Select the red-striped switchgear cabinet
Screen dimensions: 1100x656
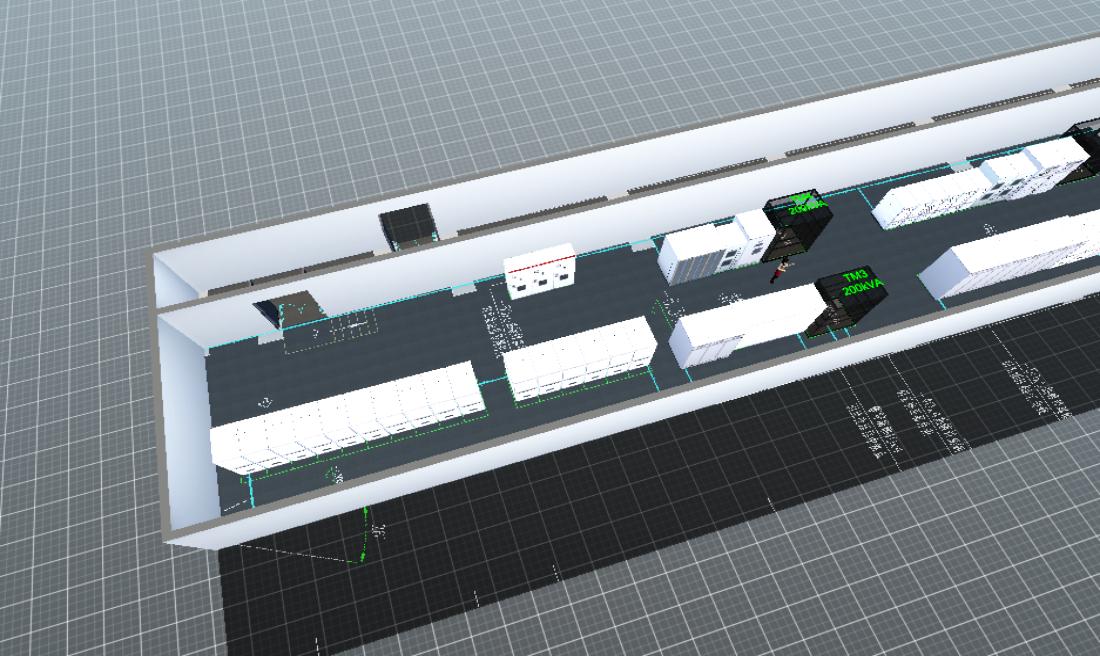click(x=539, y=270)
